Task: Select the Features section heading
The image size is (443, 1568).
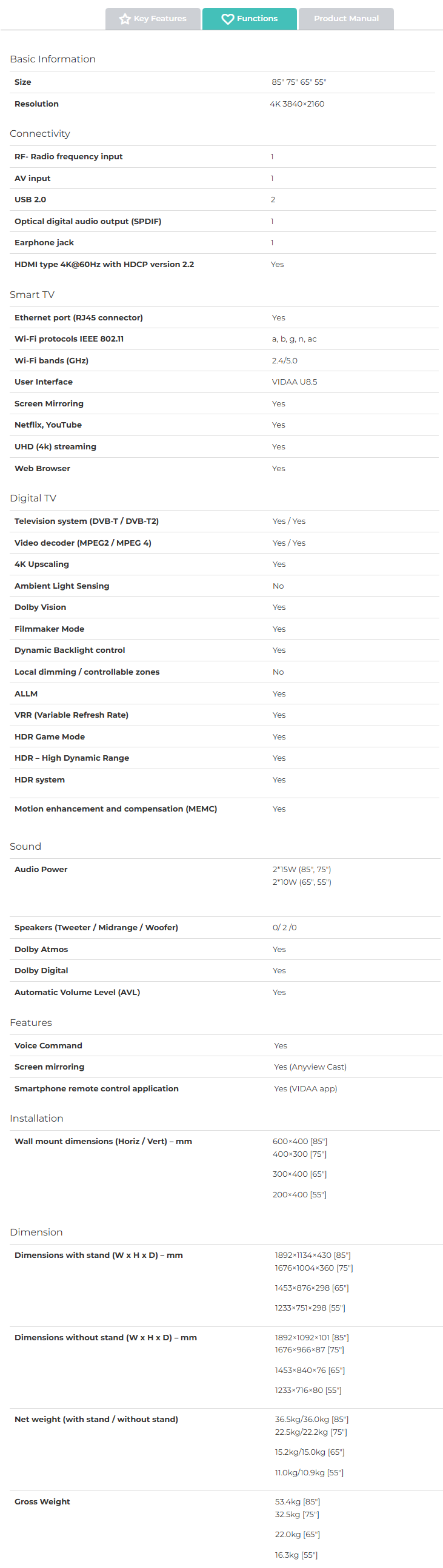Action: [x=30, y=1022]
